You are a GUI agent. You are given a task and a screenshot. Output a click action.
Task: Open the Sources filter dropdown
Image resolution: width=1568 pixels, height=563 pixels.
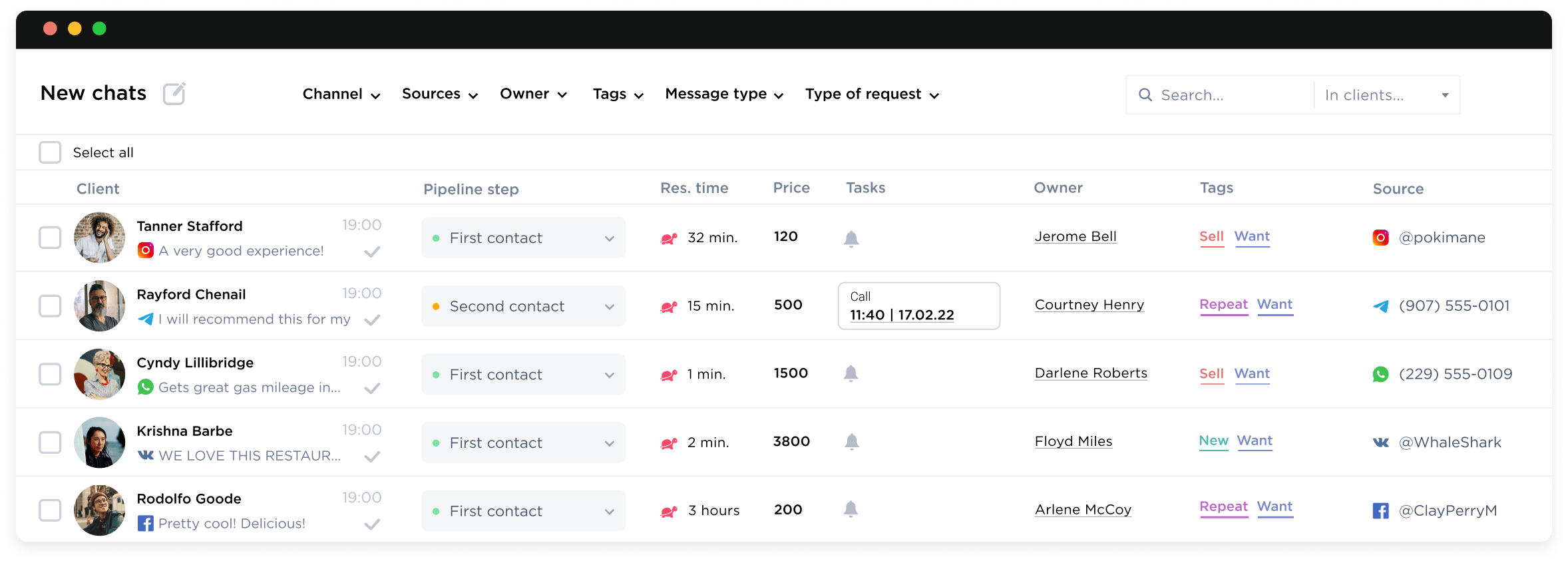[x=440, y=94]
